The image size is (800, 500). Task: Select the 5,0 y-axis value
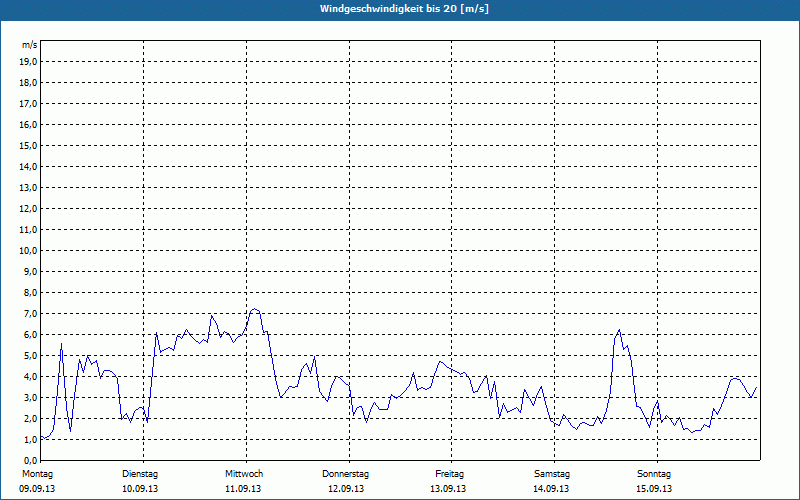click(x=30, y=356)
